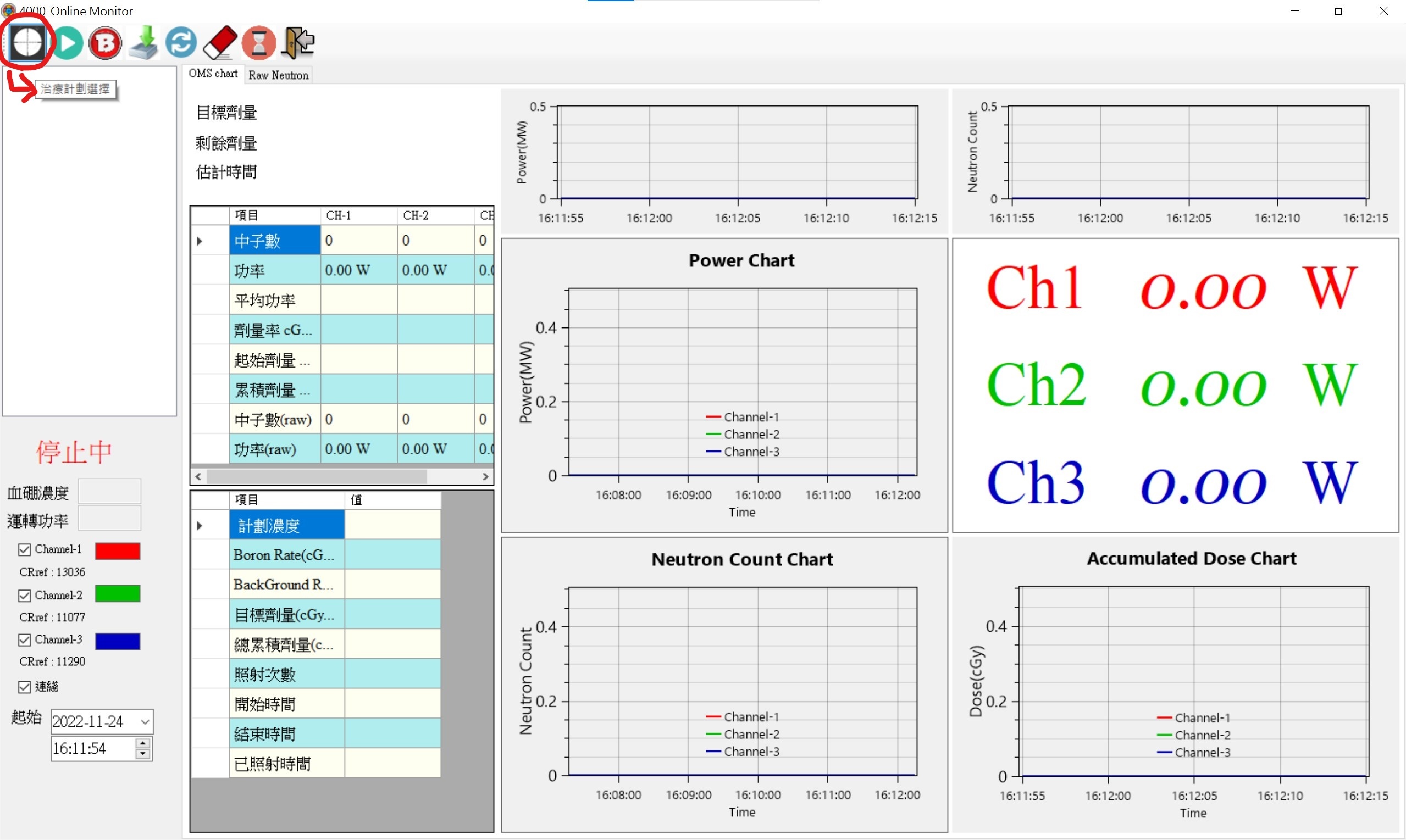Click the Accumulated Dose Chart title
This screenshot has width=1406, height=840.
(x=1192, y=559)
